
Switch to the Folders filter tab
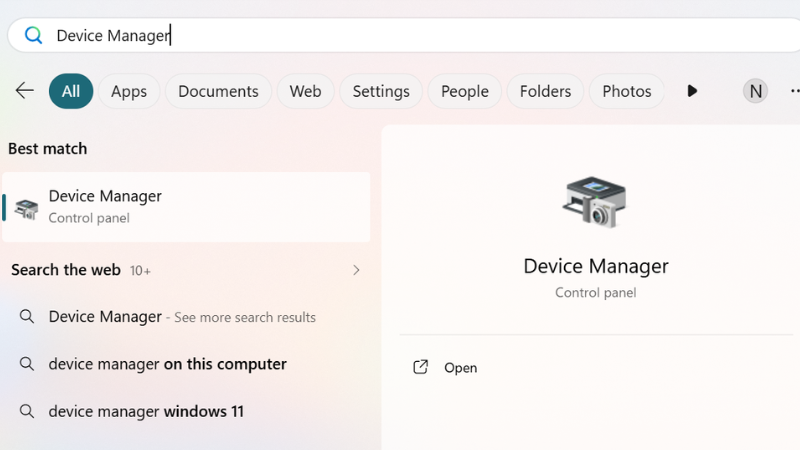[545, 91]
